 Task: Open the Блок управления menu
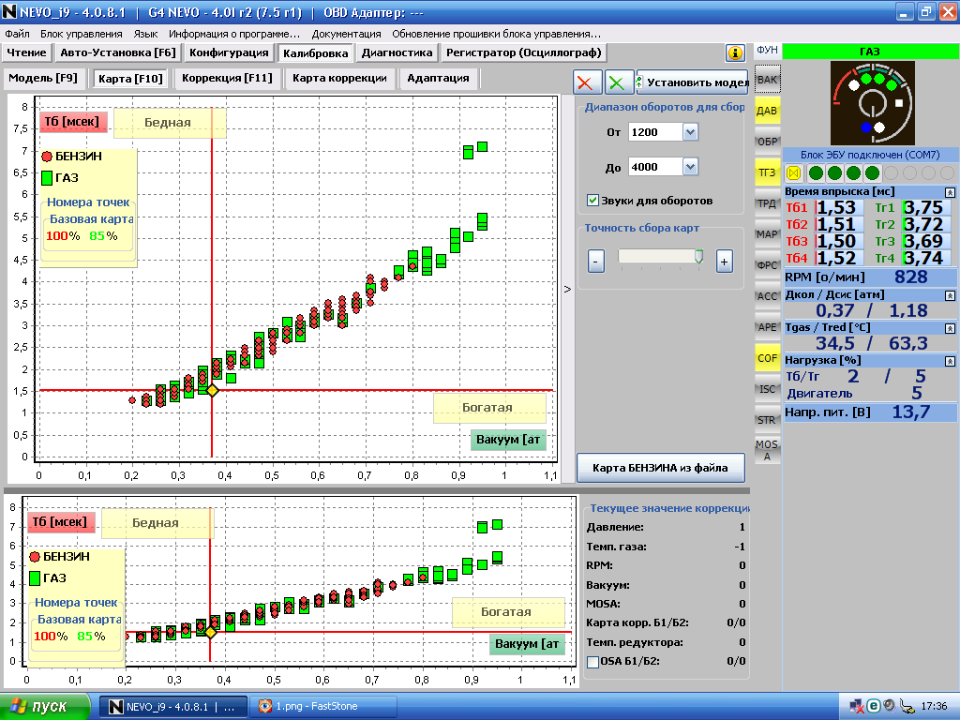pyautogui.click(x=81, y=33)
